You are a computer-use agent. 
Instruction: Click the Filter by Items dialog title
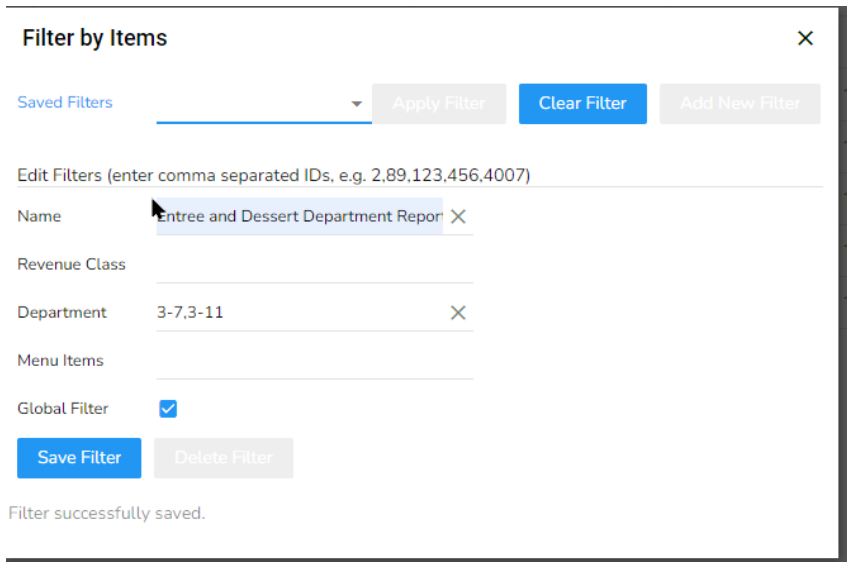[x=95, y=39]
